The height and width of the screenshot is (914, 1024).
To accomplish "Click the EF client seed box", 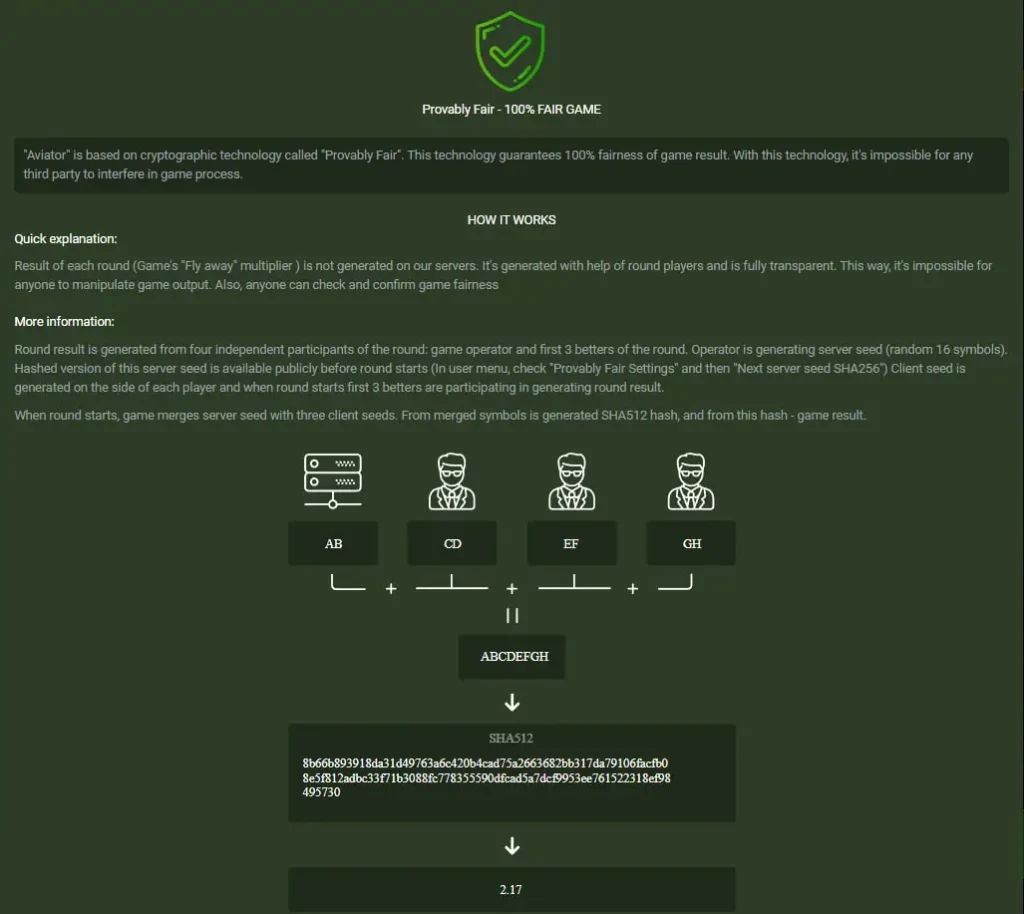I will tap(571, 543).
